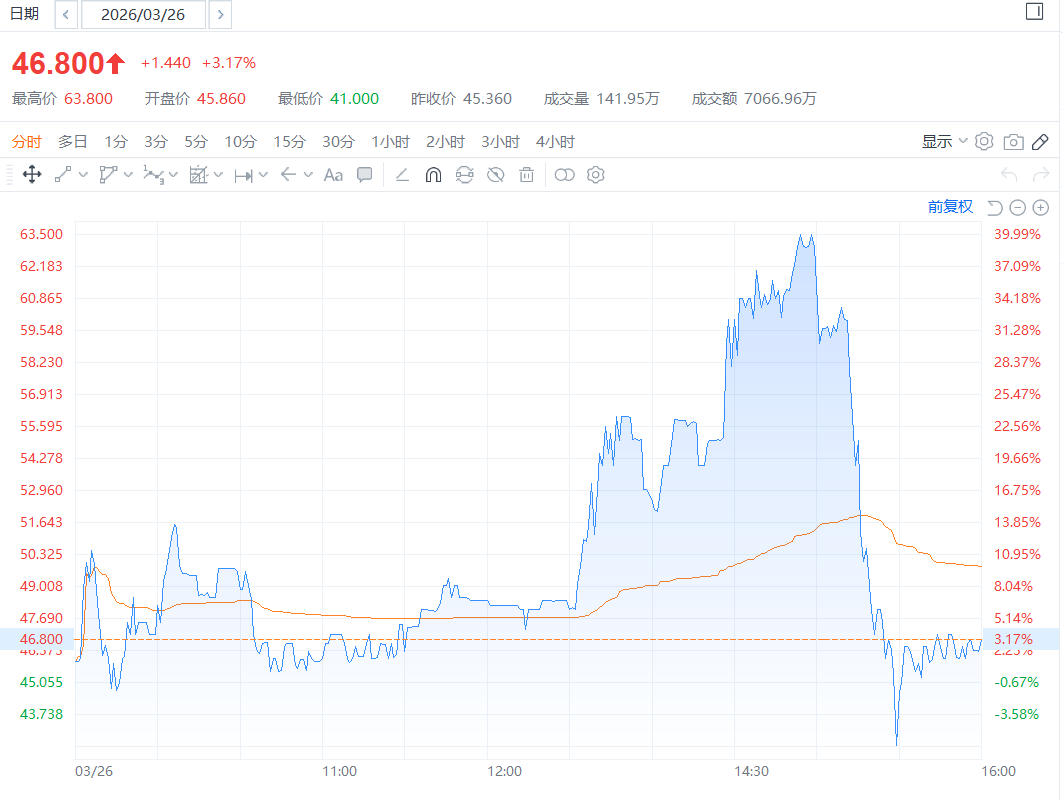Expand the arrow tool dropdown chevron
The width and height of the screenshot is (1063, 800).
(x=308, y=175)
